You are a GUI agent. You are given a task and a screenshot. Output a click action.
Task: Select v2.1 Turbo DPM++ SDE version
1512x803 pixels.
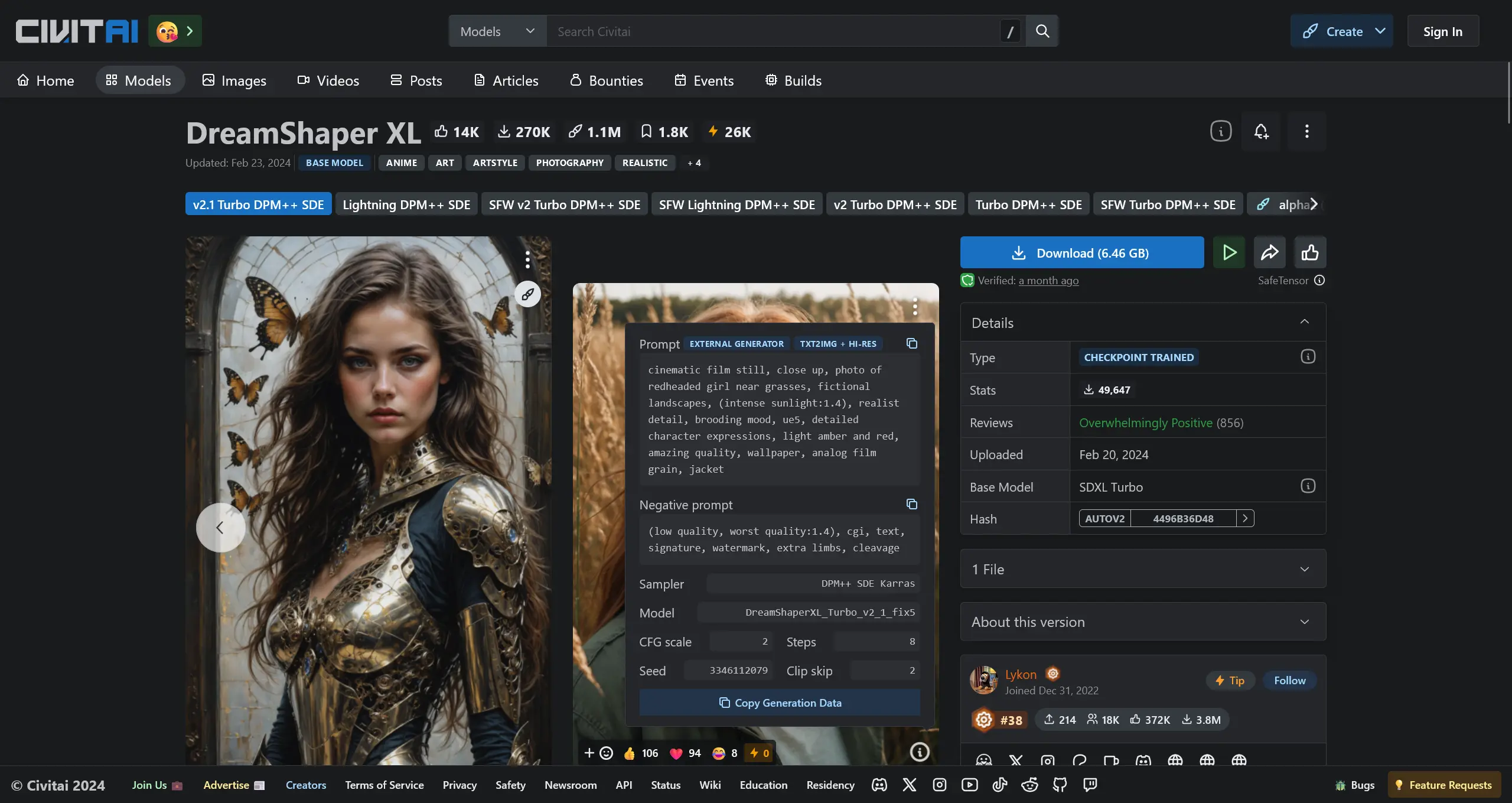258,204
